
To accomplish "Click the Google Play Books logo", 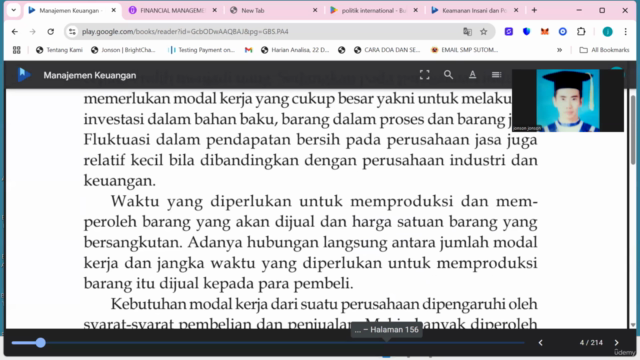I will click(24, 75).
